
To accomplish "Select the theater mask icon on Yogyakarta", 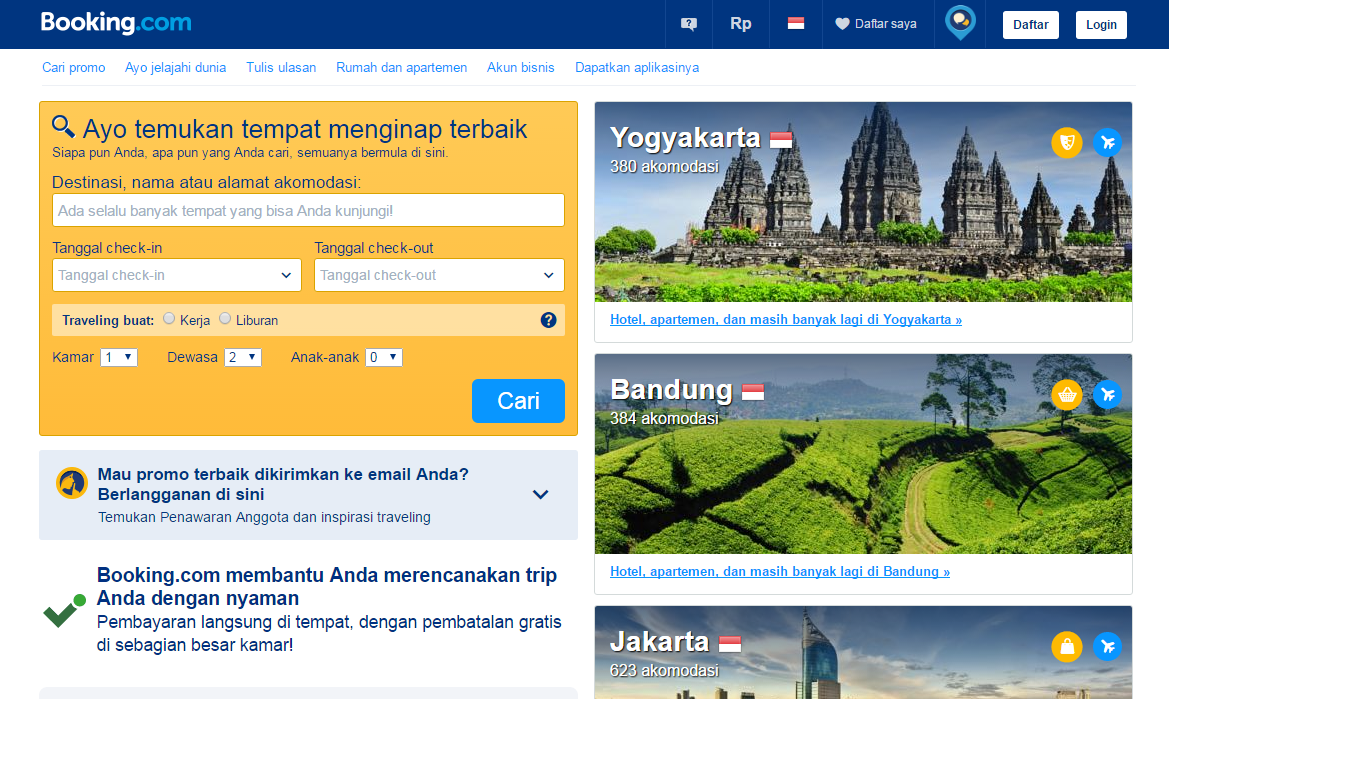I will click(1066, 142).
